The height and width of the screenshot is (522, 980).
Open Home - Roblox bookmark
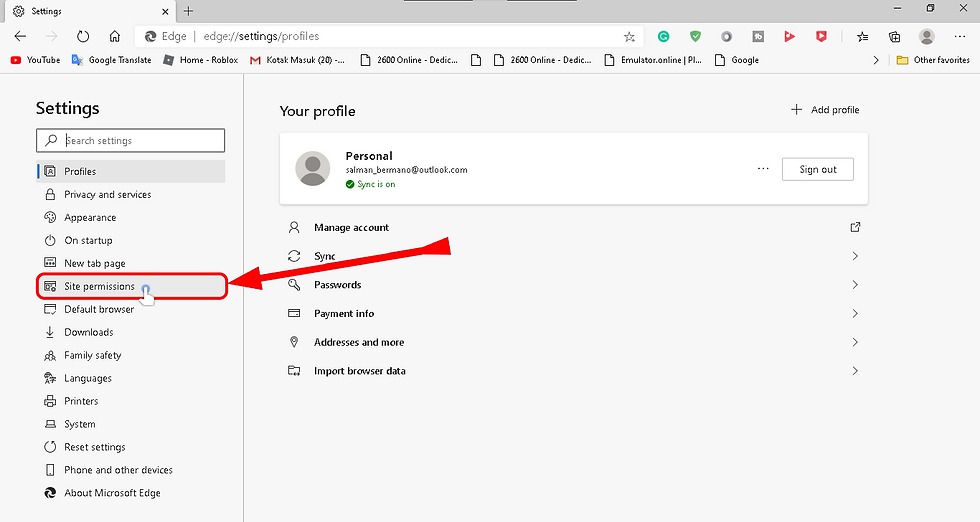[201, 60]
